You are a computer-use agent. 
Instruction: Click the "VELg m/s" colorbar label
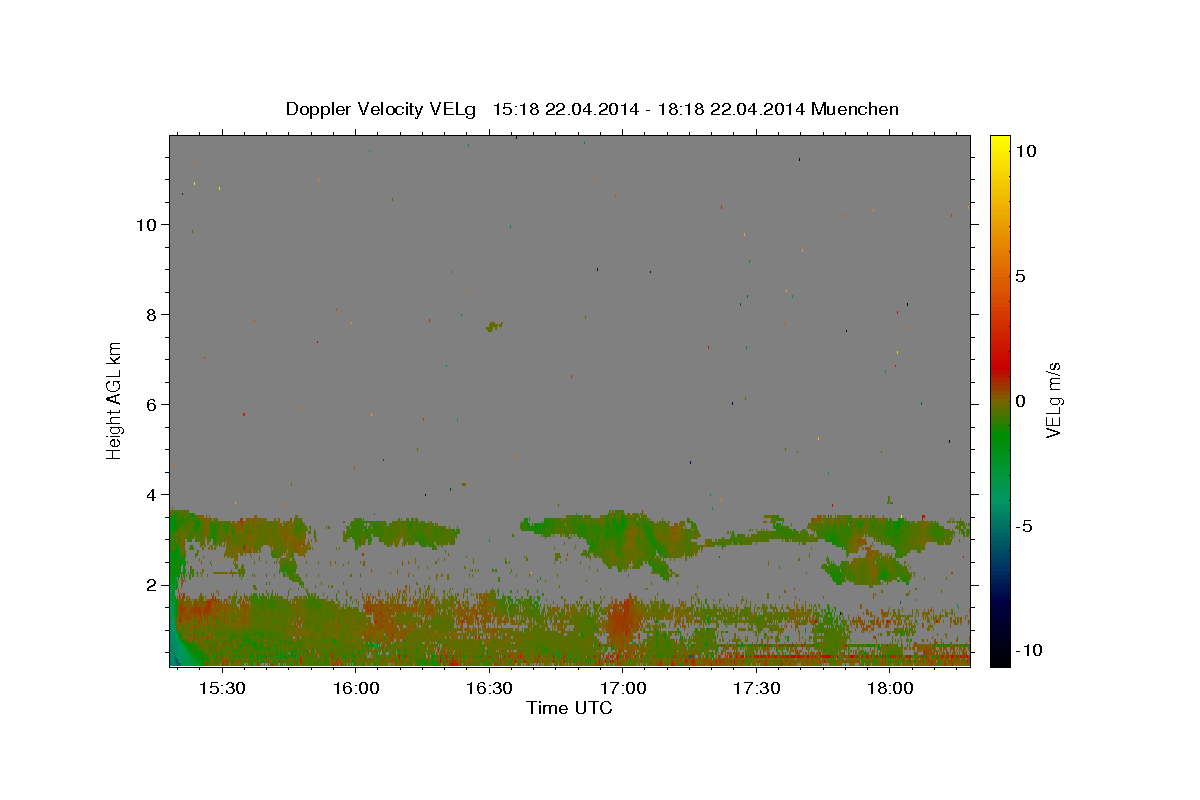pyautogui.click(x=1052, y=400)
